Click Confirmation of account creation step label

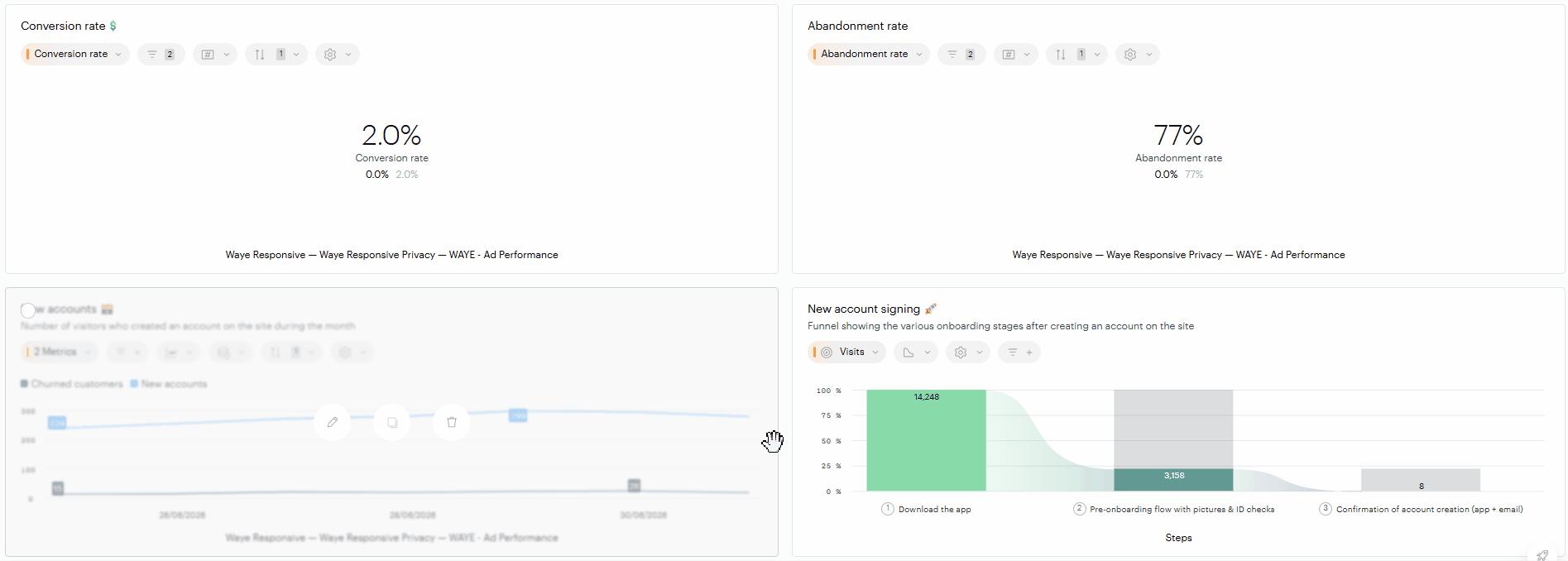pyautogui.click(x=1429, y=509)
